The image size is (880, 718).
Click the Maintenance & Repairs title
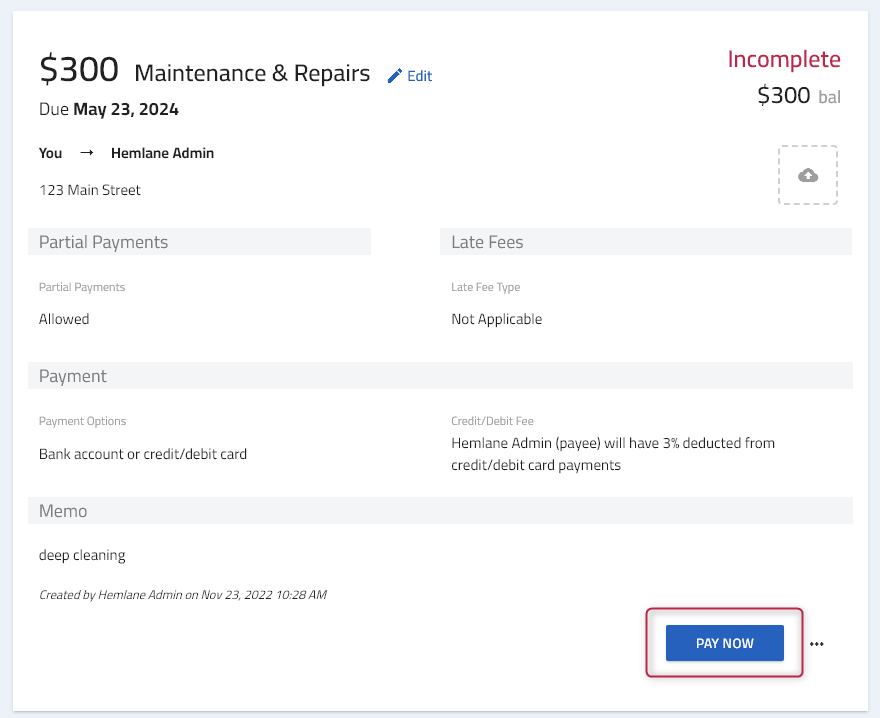(x=252, y=73)
